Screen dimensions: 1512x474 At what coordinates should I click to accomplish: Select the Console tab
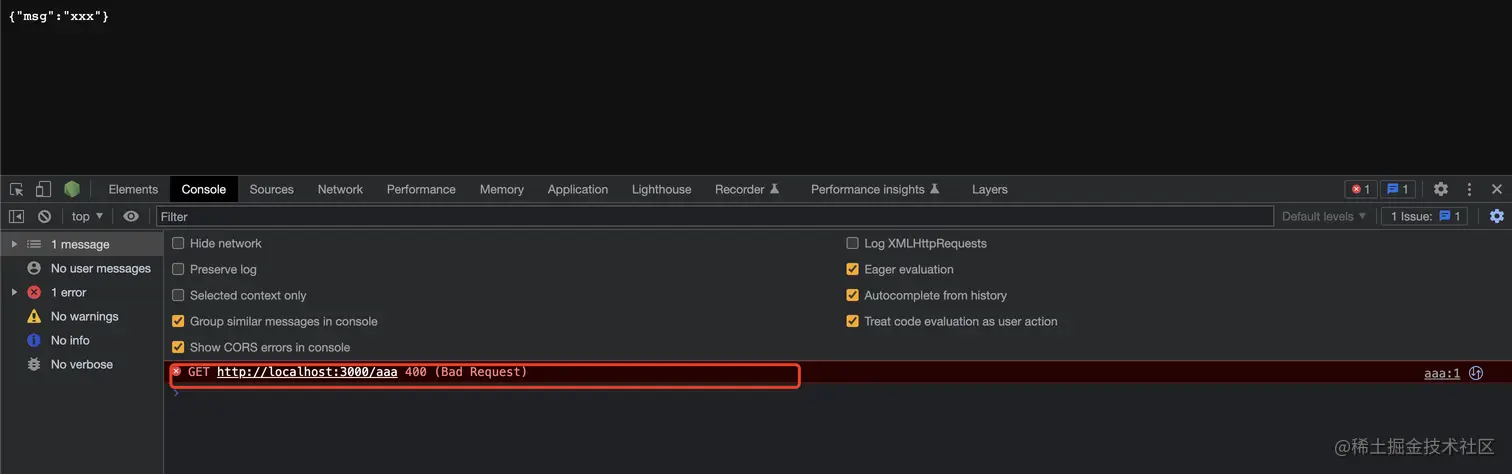[x=204, y=189]
